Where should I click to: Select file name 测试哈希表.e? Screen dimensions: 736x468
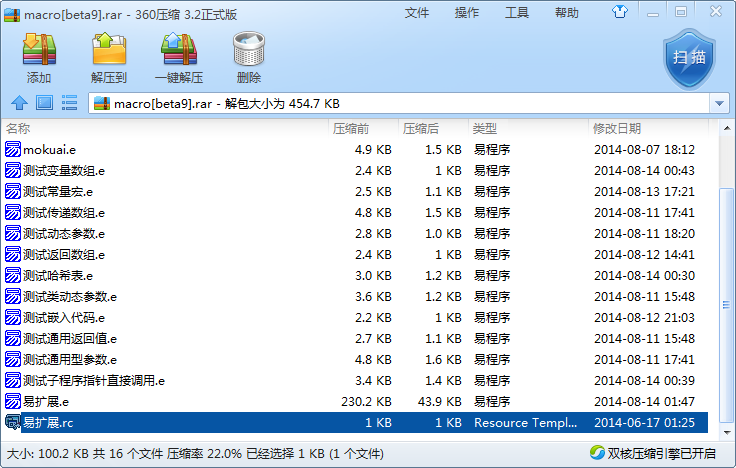click(58, 276)
